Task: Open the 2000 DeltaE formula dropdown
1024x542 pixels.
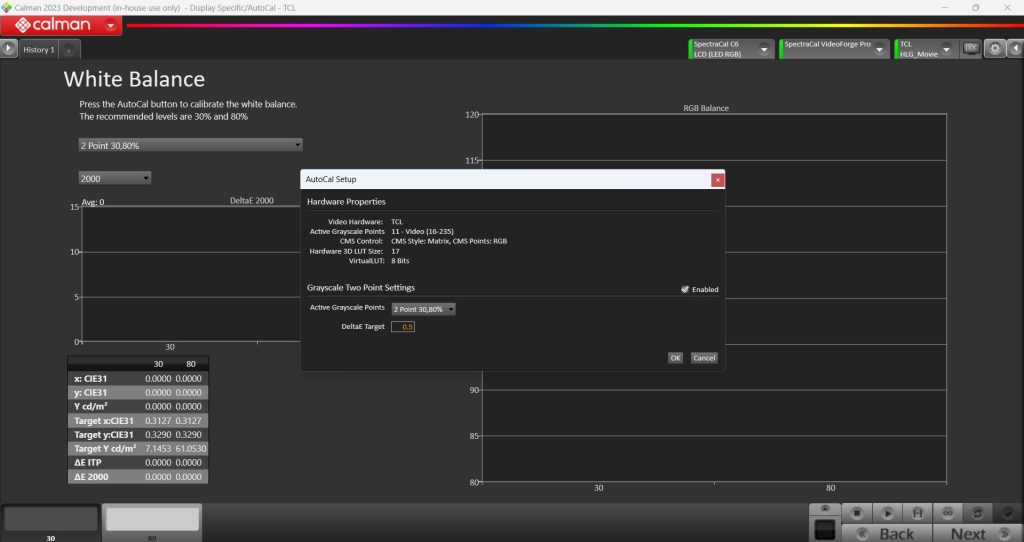Action: pyautogui.click(x=115, y=178)
